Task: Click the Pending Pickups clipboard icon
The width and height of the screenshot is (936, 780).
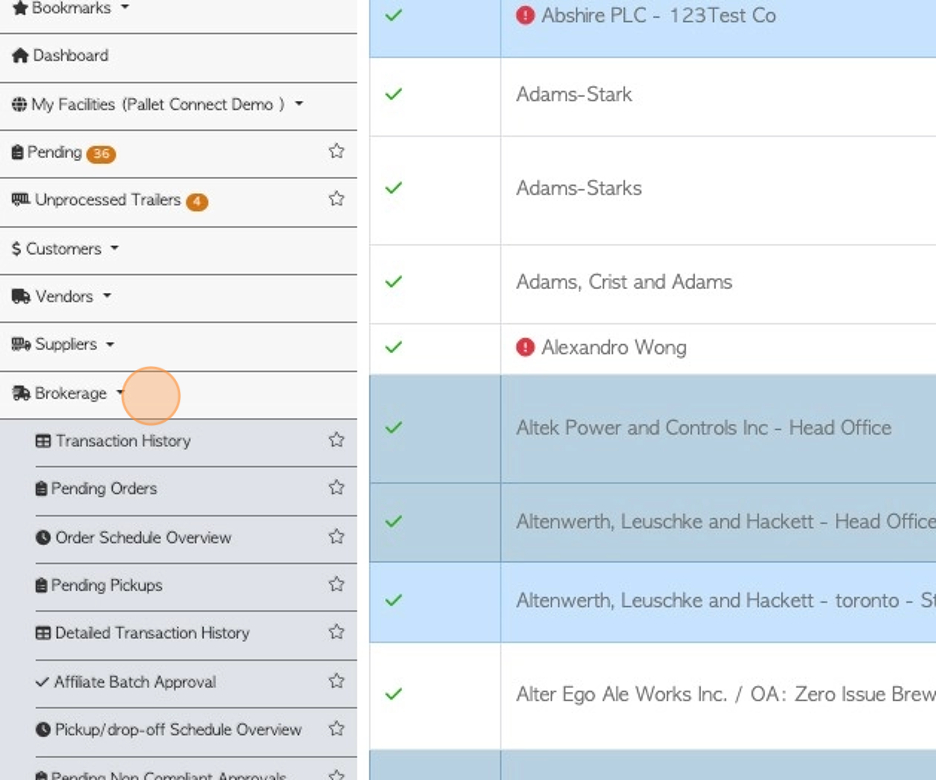Action: pos(41,585)
